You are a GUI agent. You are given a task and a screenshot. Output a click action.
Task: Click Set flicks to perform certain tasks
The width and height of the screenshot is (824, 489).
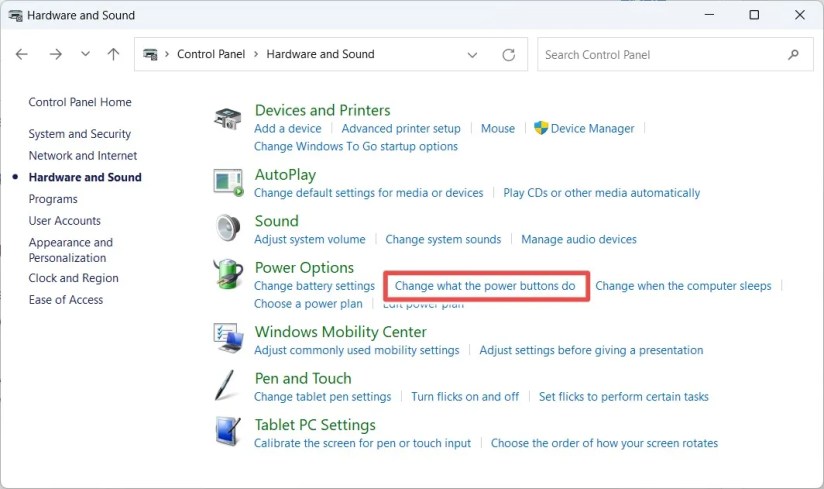[624, 397]
